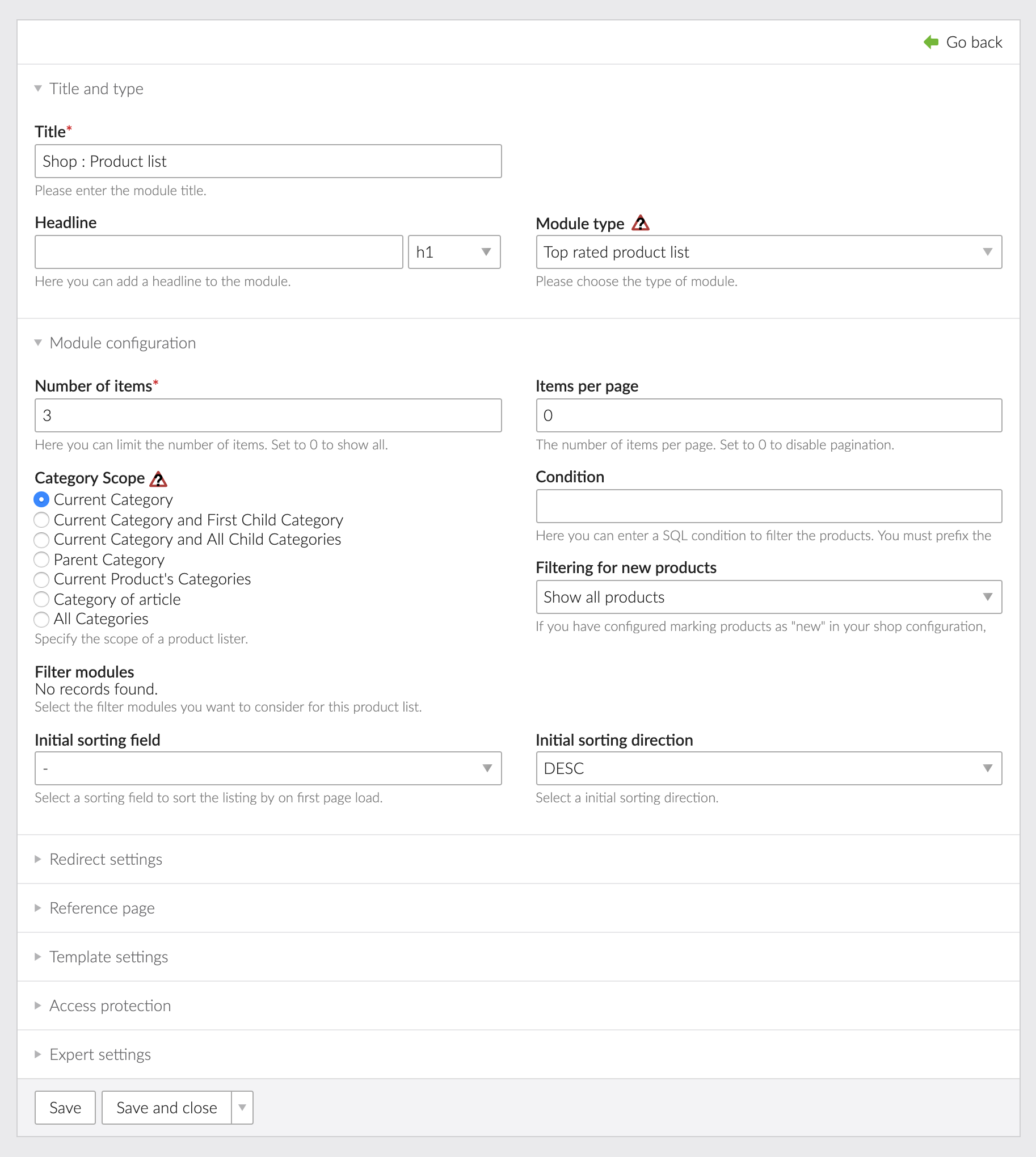This screenshot has height=1157, width=1036.
Task: Click into the Condition input field
Action: (x=768, y=506)
